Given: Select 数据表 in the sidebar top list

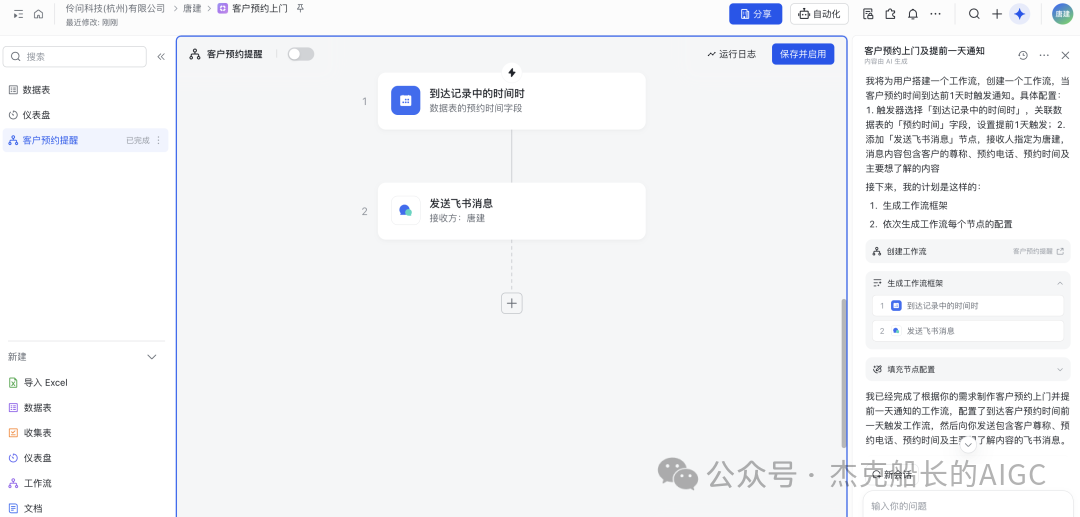Looking at the screenshot, I should (x=85, y=89).
